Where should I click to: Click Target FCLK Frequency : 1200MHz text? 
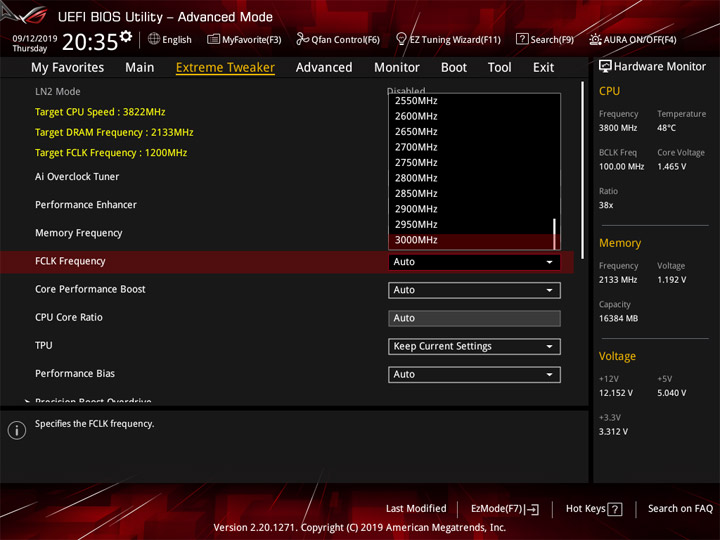pos(111,153)
